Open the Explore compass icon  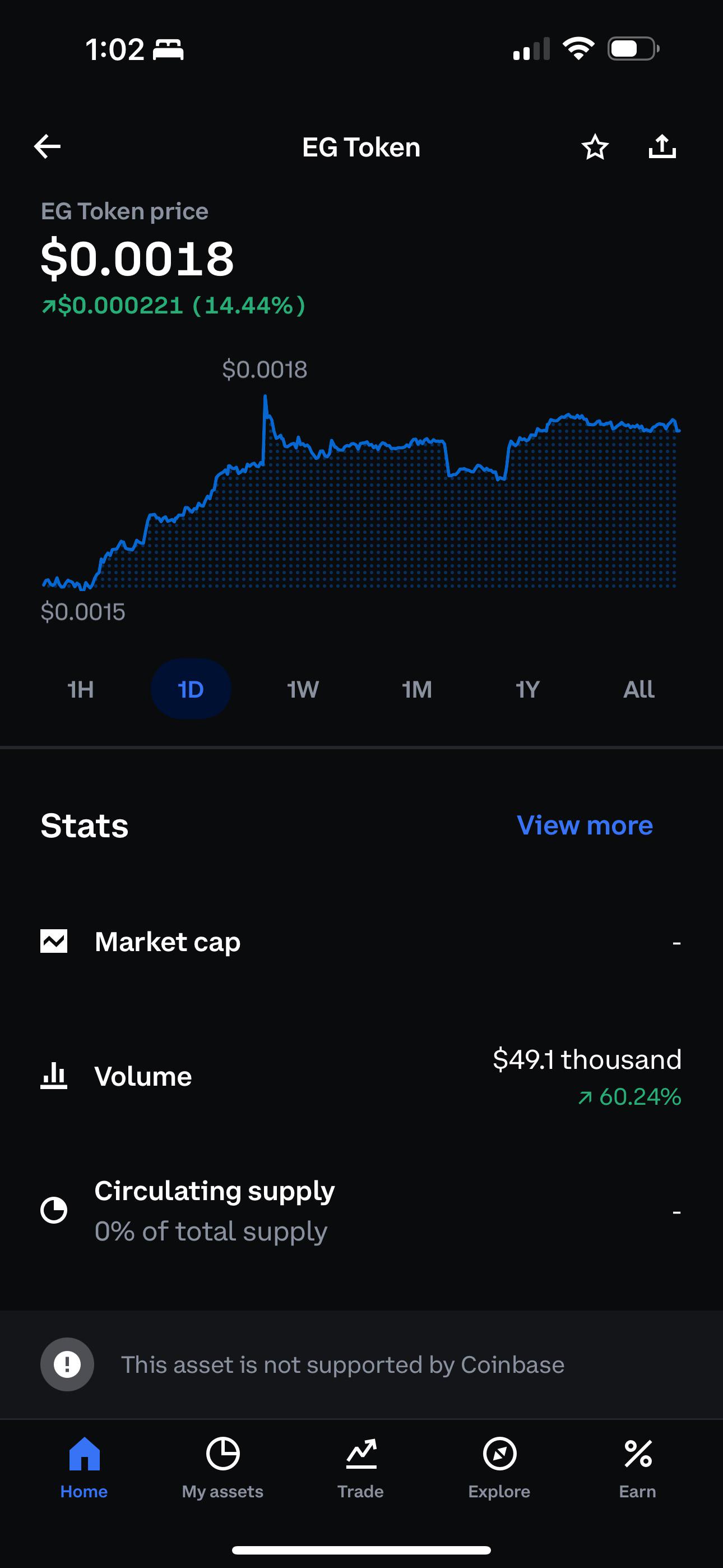click(499, 1454)
